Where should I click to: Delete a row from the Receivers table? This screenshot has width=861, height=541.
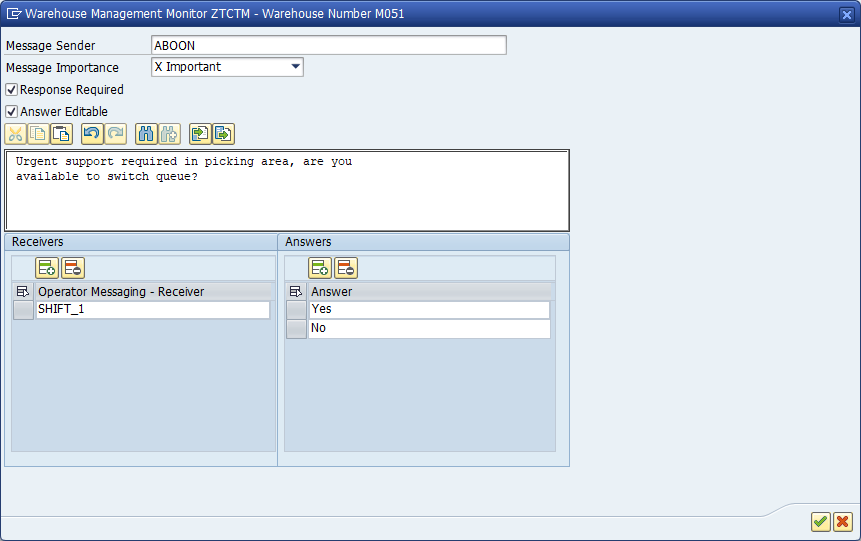tap(72, 268)
